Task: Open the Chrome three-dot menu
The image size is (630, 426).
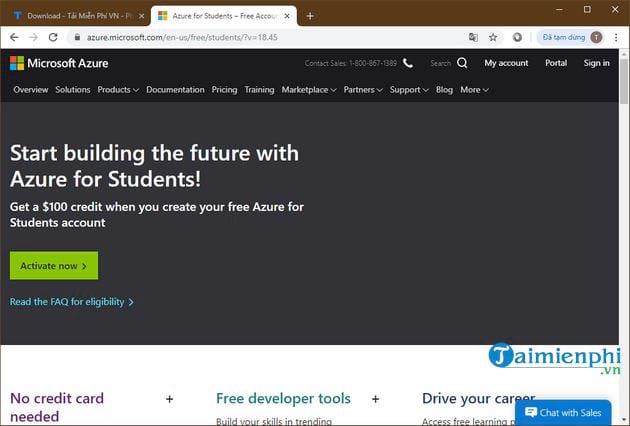Action: tap(616, 37)
